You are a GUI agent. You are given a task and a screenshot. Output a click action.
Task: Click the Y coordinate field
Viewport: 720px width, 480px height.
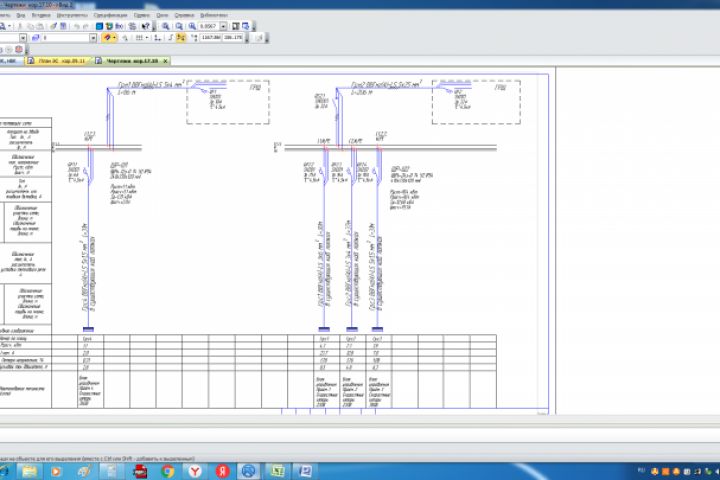tap(233, 38)
